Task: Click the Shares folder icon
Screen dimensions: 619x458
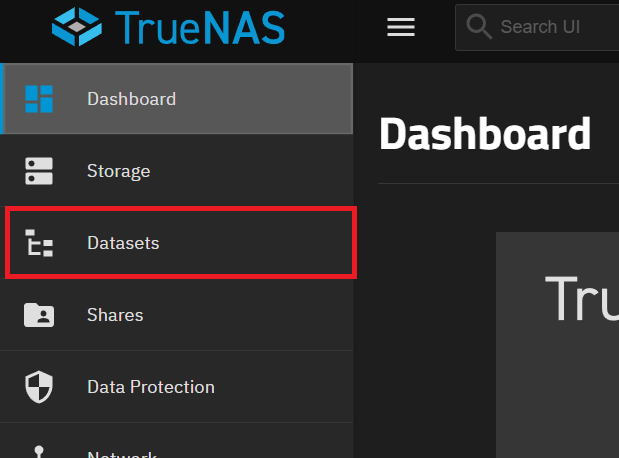Action: (39, 315)
